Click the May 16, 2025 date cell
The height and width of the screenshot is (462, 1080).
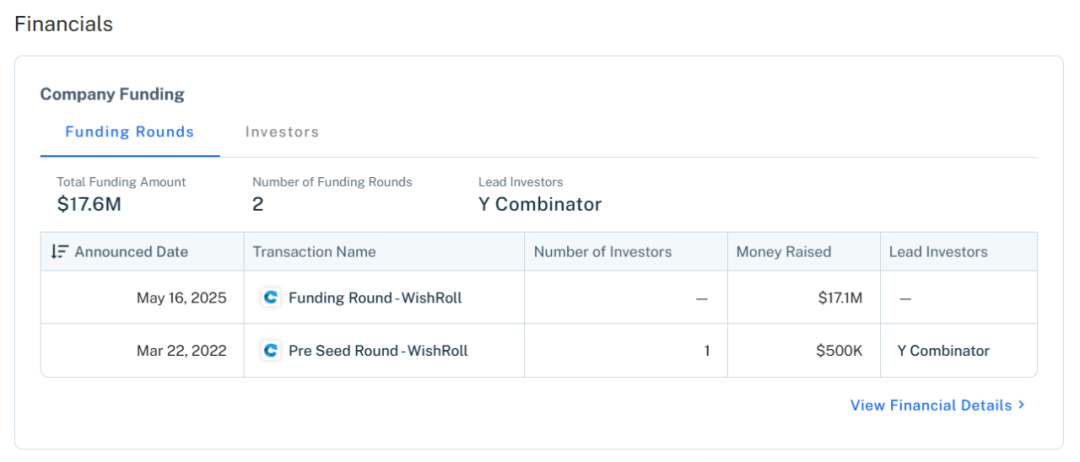181,298
